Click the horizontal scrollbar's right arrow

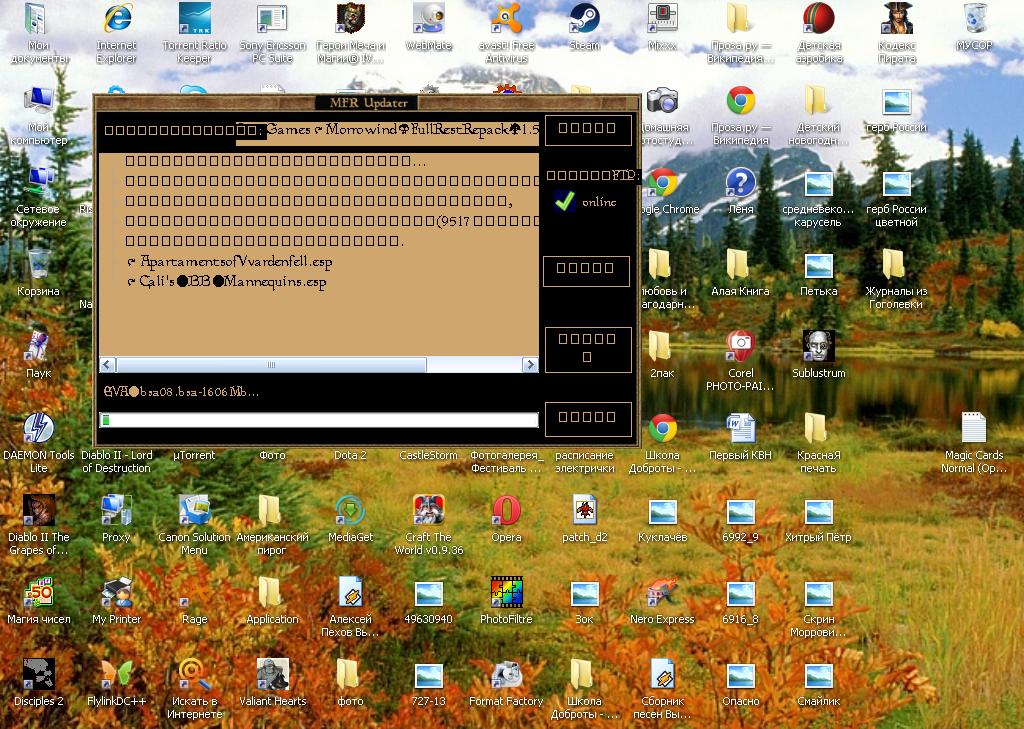[x=529, y=365]
